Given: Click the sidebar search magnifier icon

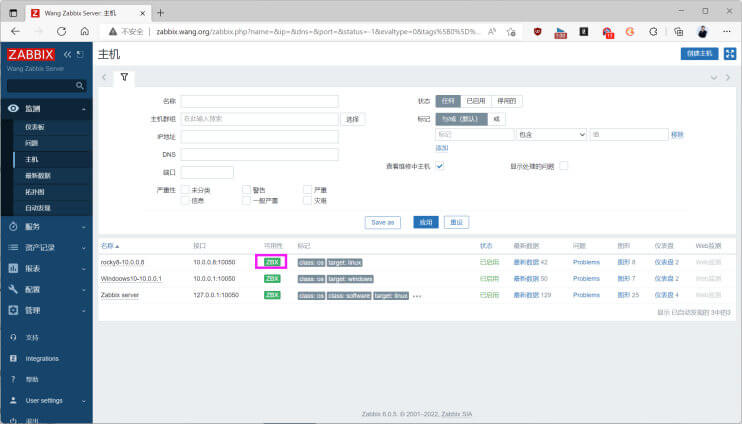Looking at the screenshot, I should pos(80,86).
